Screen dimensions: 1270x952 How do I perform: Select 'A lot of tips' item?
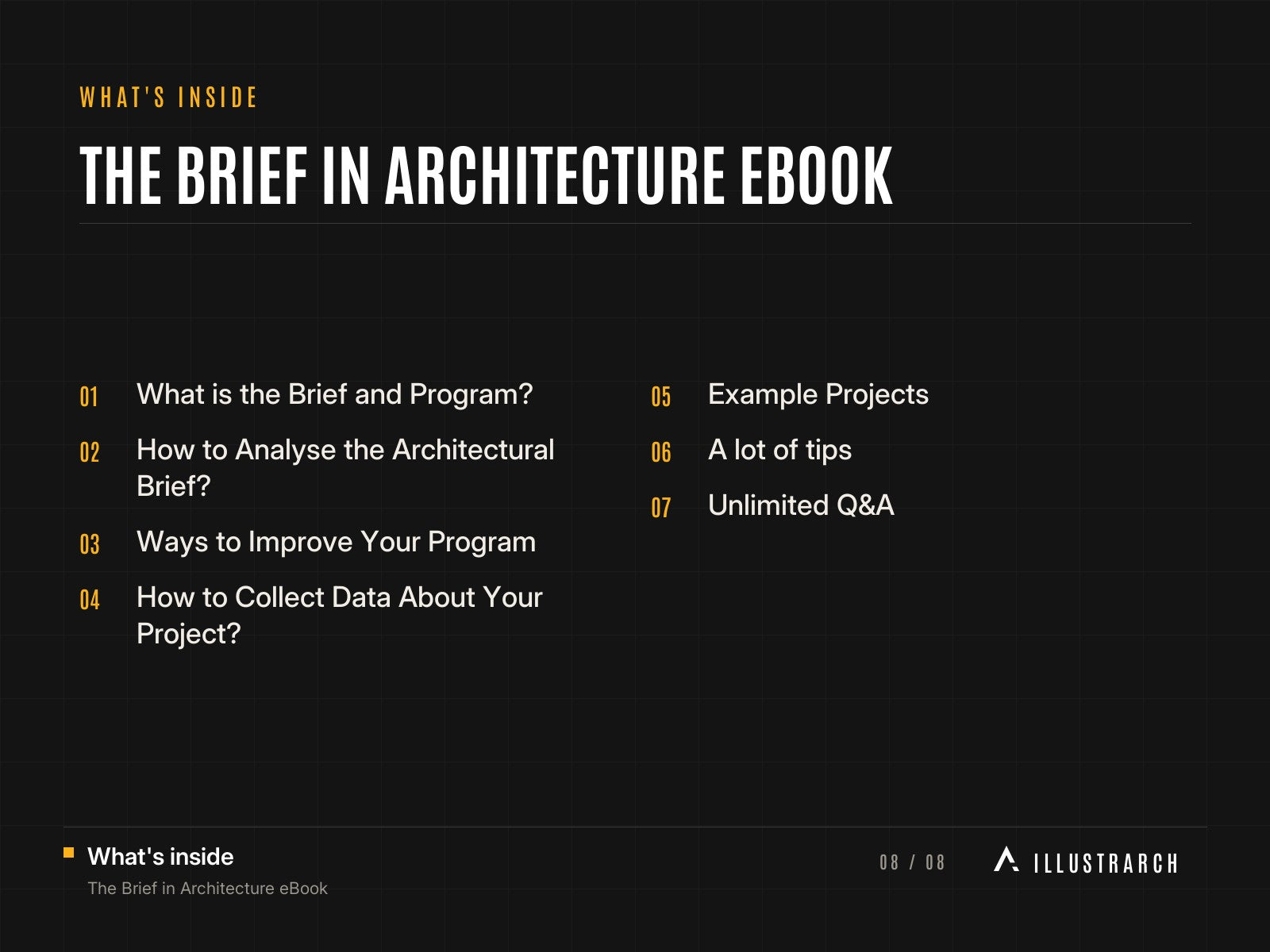coord(779,450)
